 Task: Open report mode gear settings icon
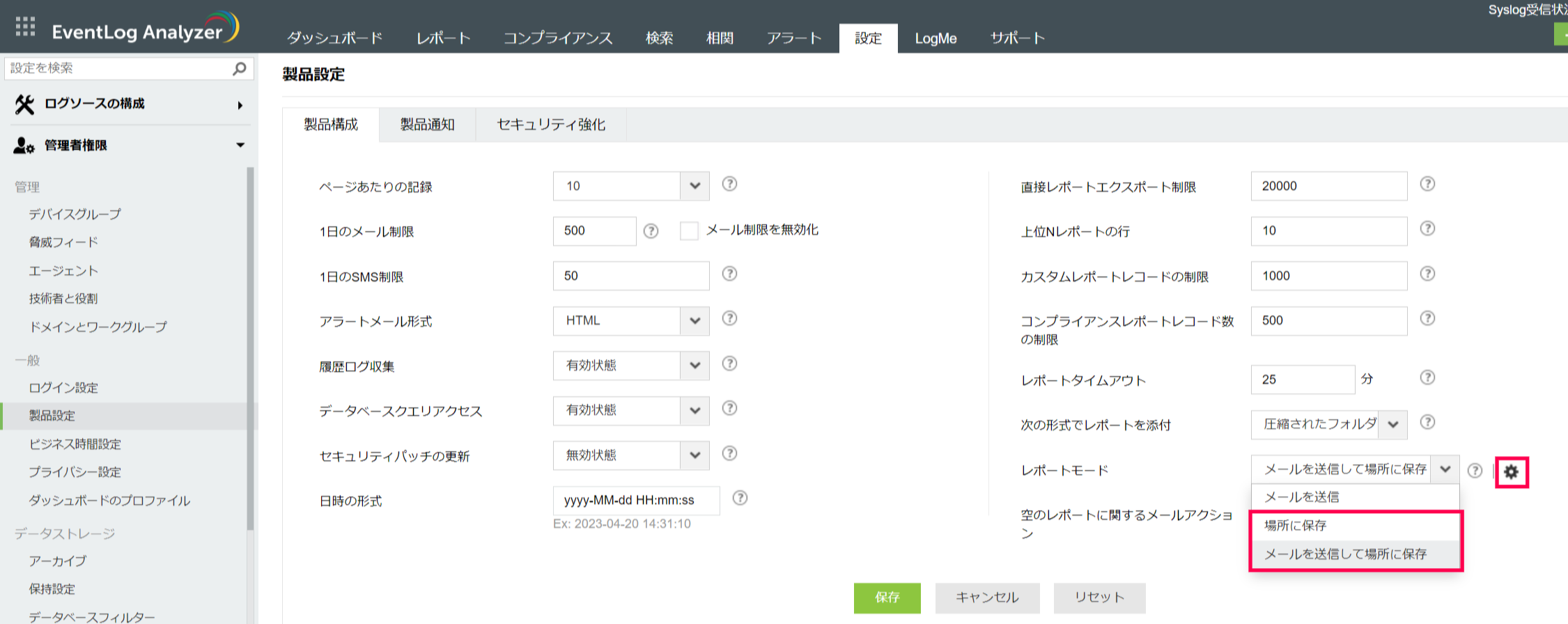[1511, 472]
